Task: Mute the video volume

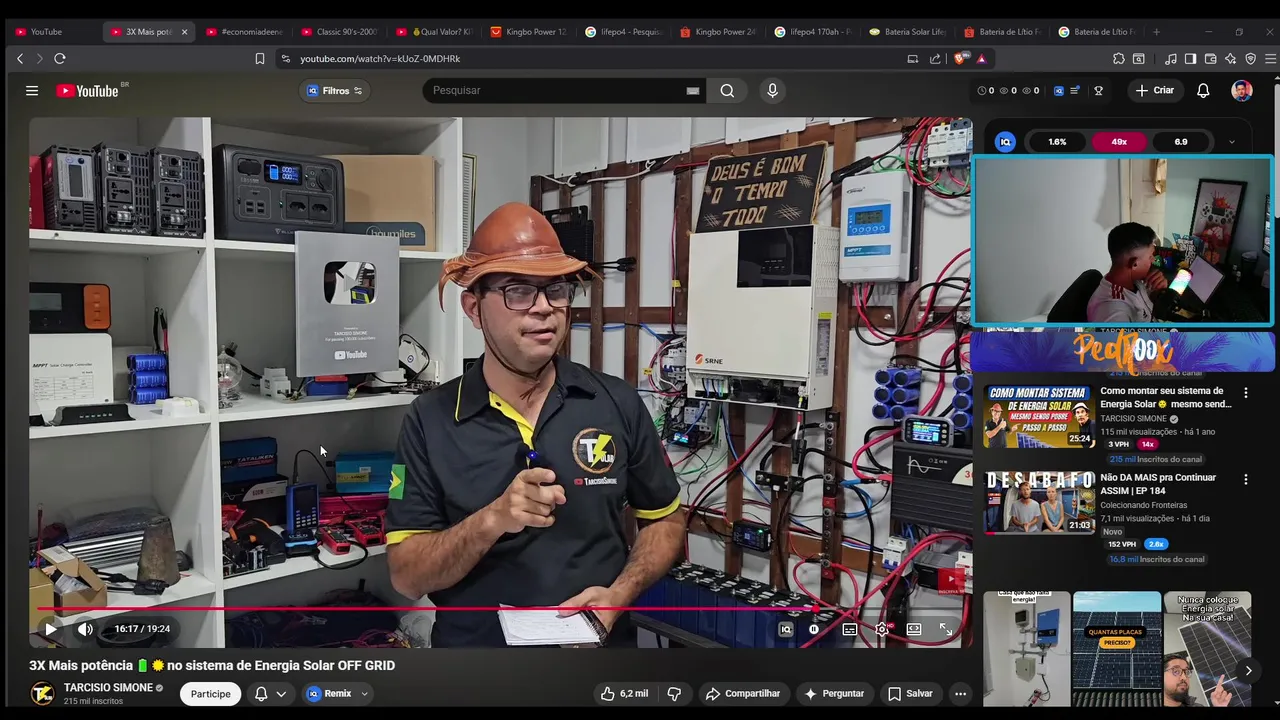Action: click(85, 629)
